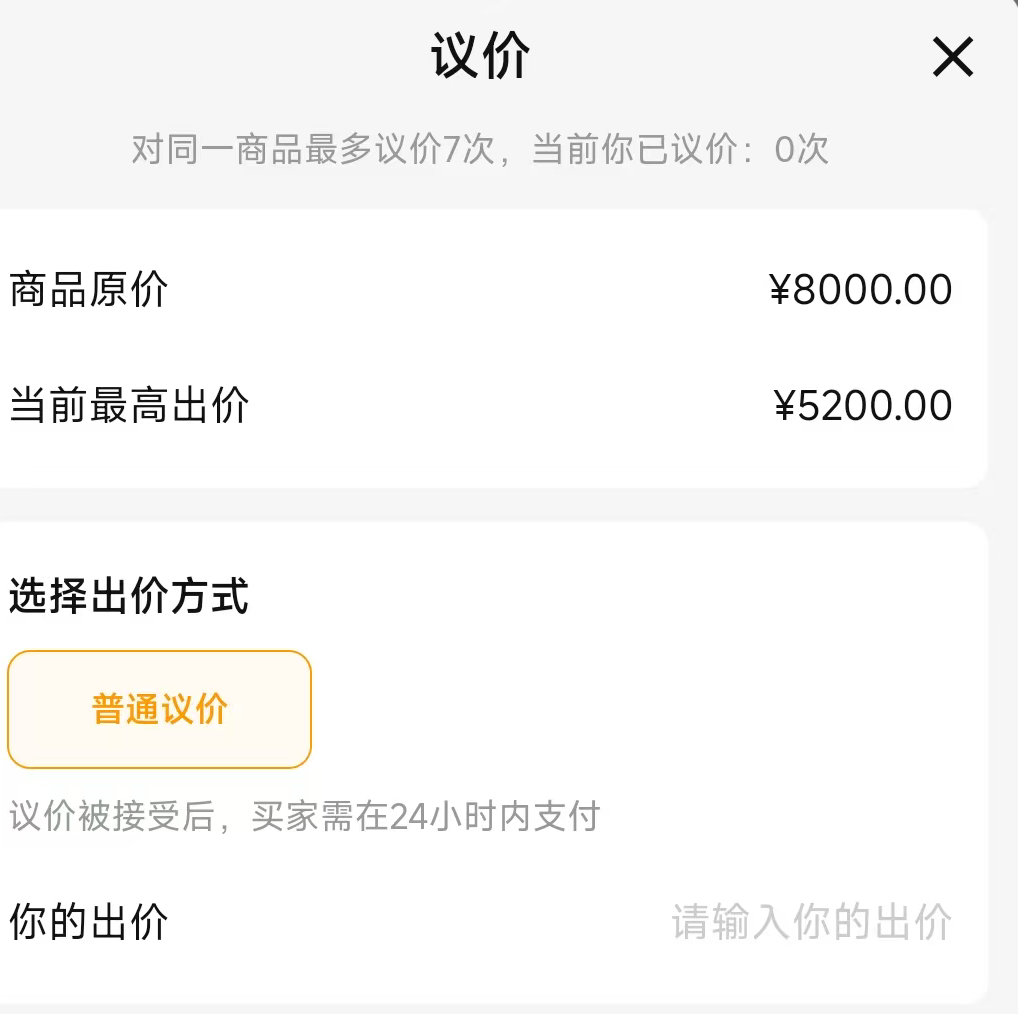
Task: Click the ¥8000.00 original price value
Action: pyautogui.click(x=861, y=290)
